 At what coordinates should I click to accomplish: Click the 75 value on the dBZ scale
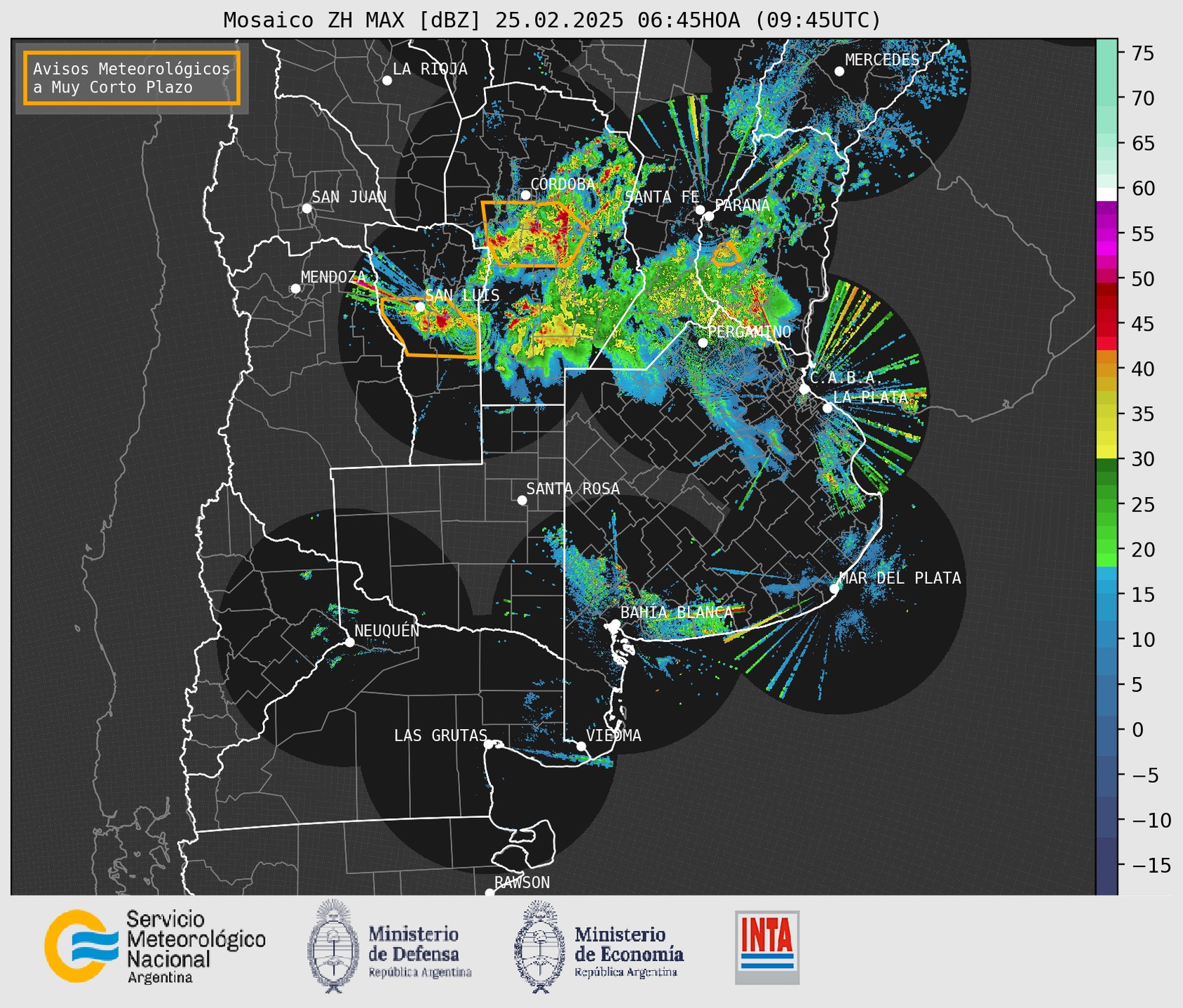point(1142,53)
